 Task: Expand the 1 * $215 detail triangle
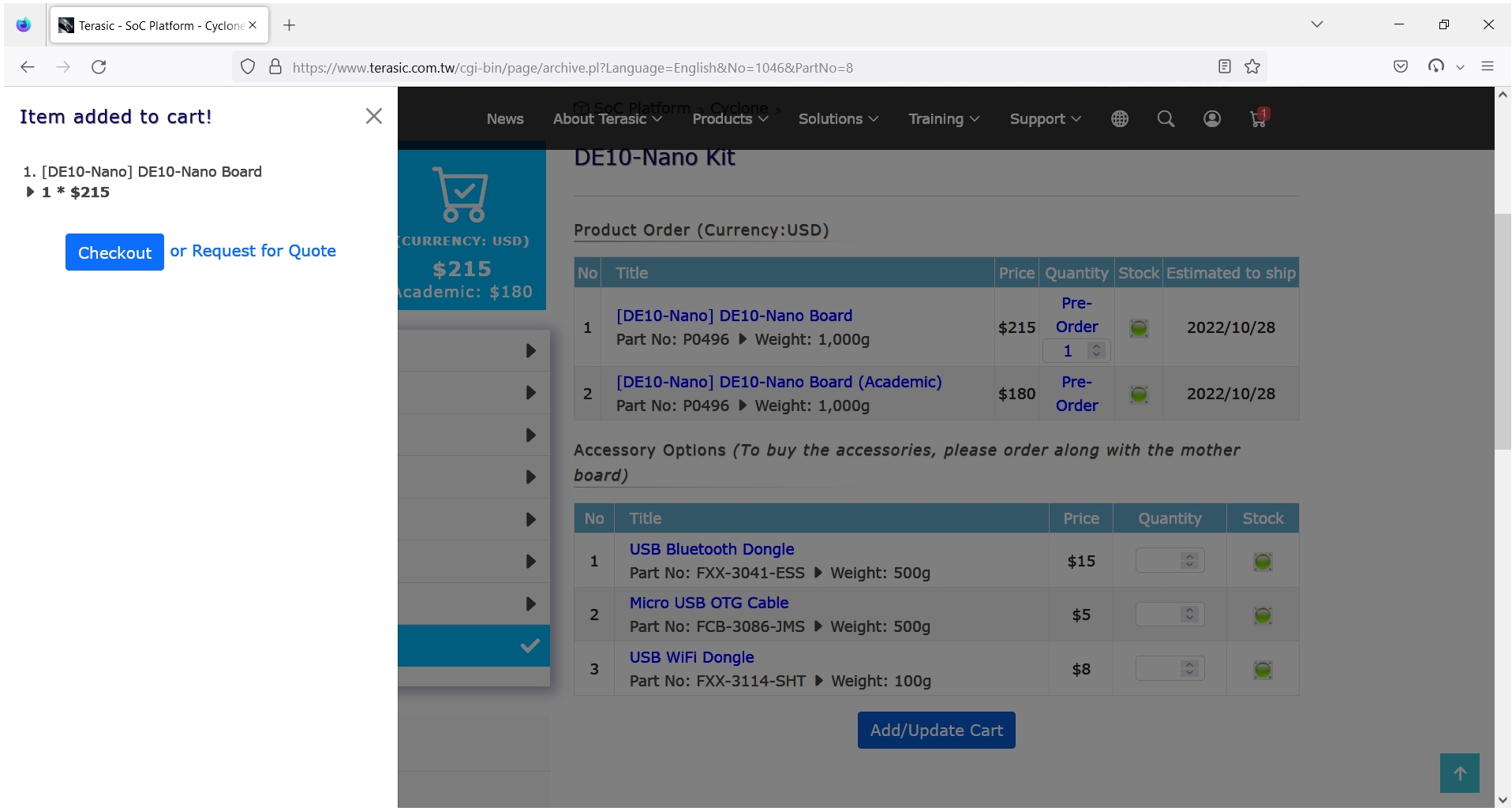pos(30,192)
